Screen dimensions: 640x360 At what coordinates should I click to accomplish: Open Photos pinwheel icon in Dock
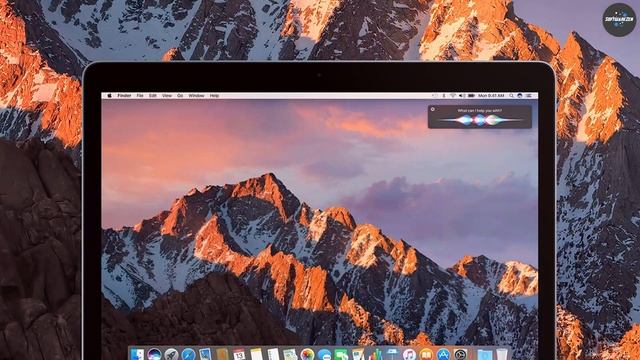(308, 354)
